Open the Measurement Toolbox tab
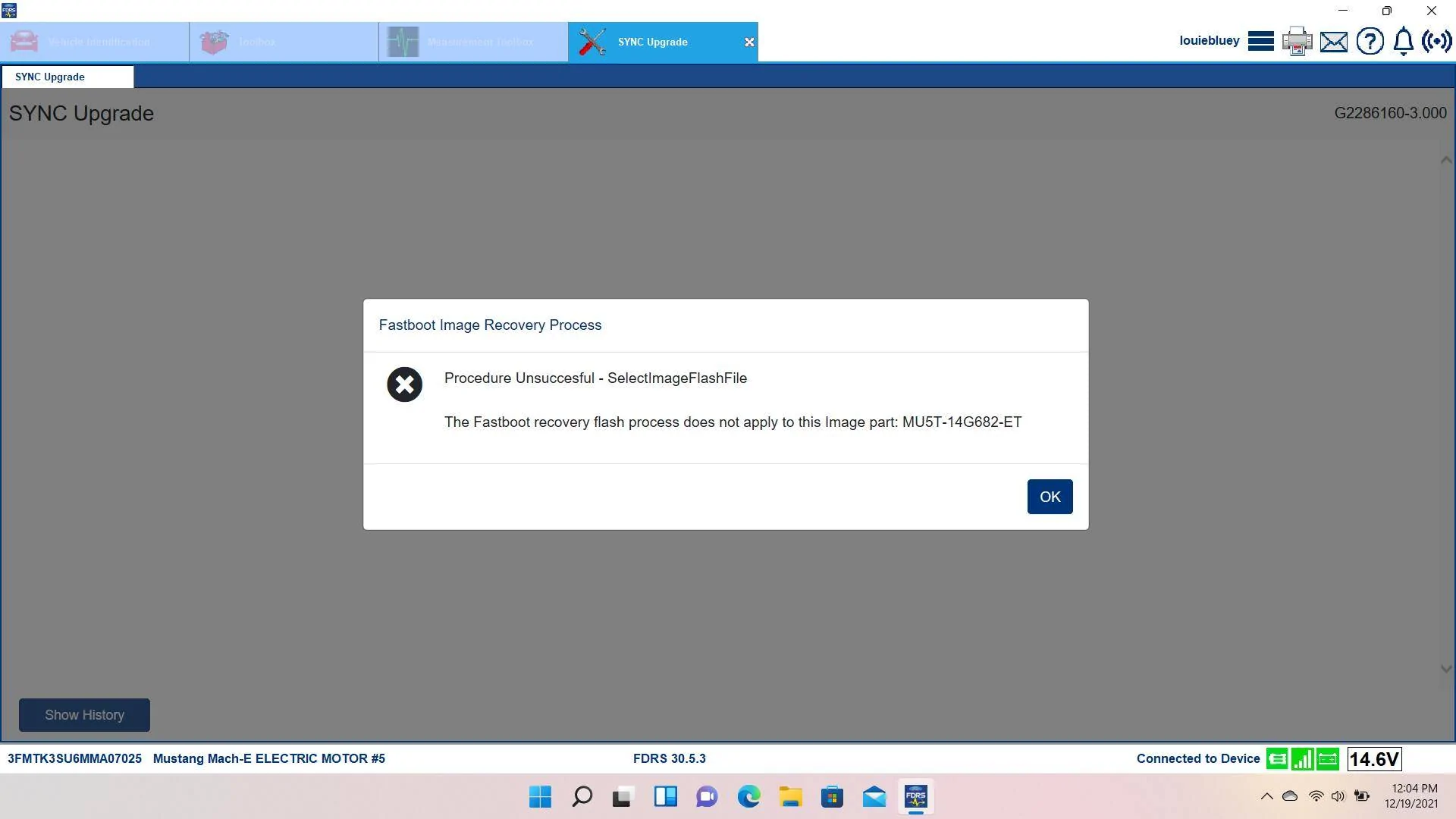 coord(474,42)
